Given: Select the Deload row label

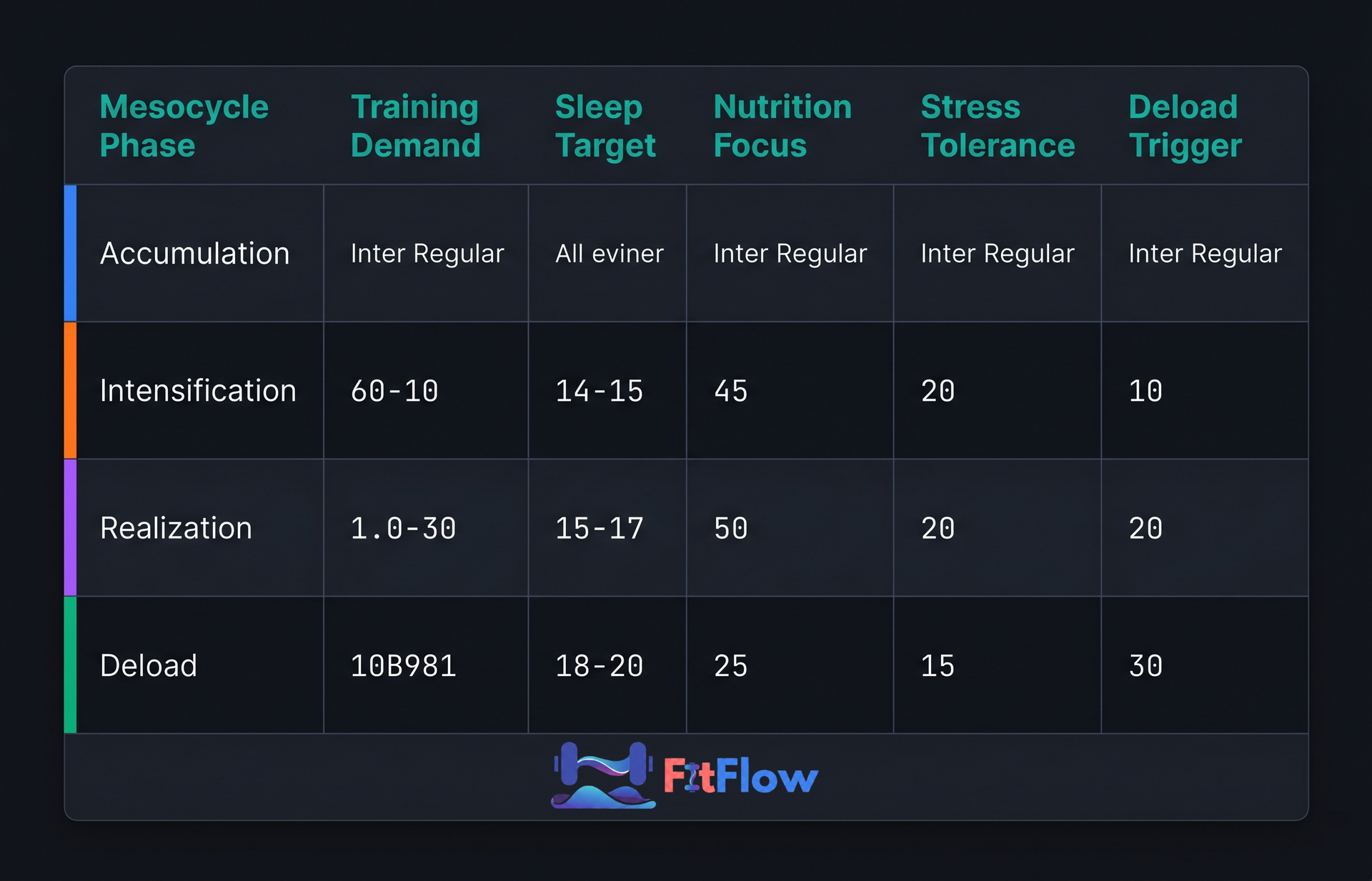Looking at the screenshot, I should (x=148, y=665).
